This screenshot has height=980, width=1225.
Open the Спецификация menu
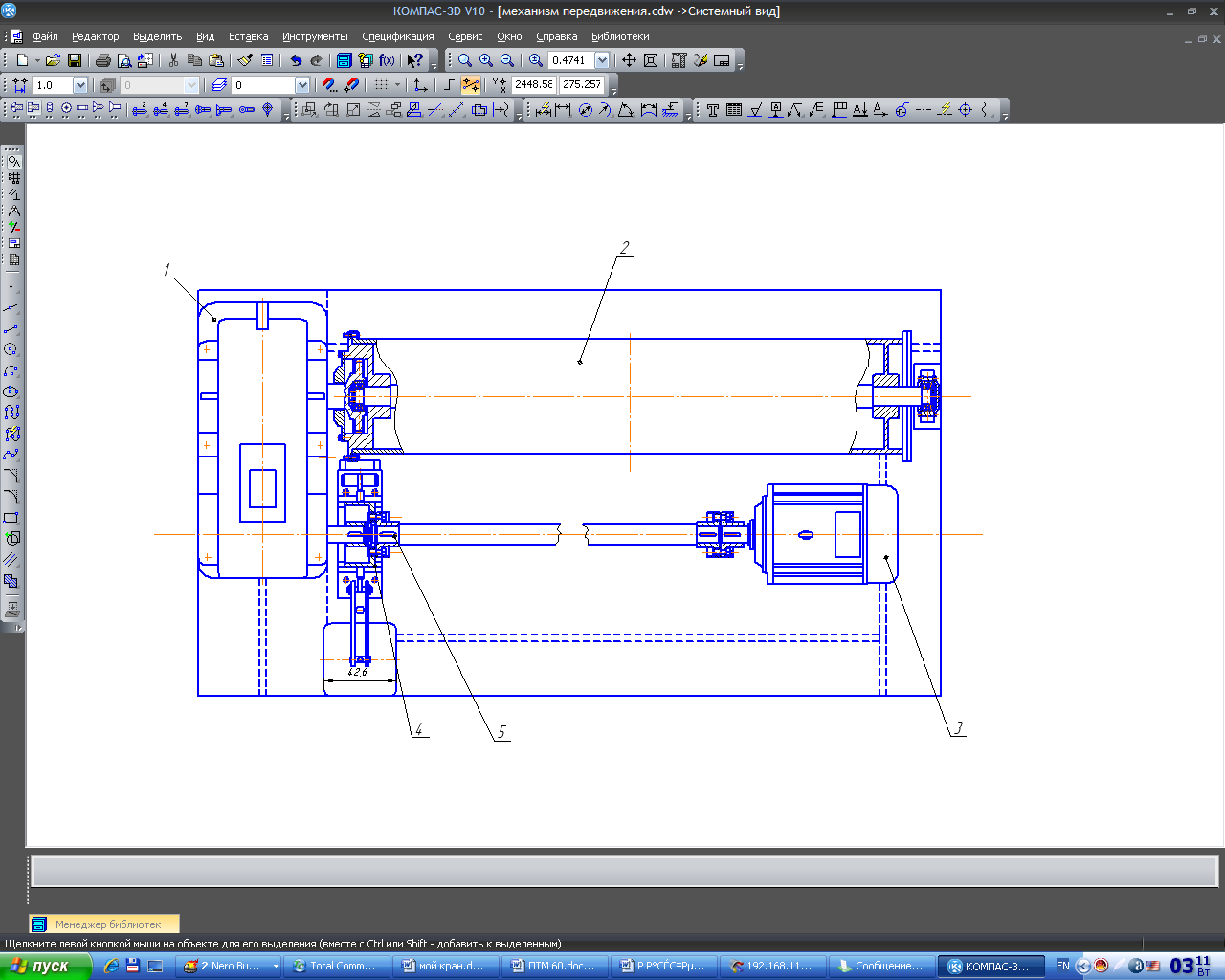pyautogui.click(x=397, y=36)
